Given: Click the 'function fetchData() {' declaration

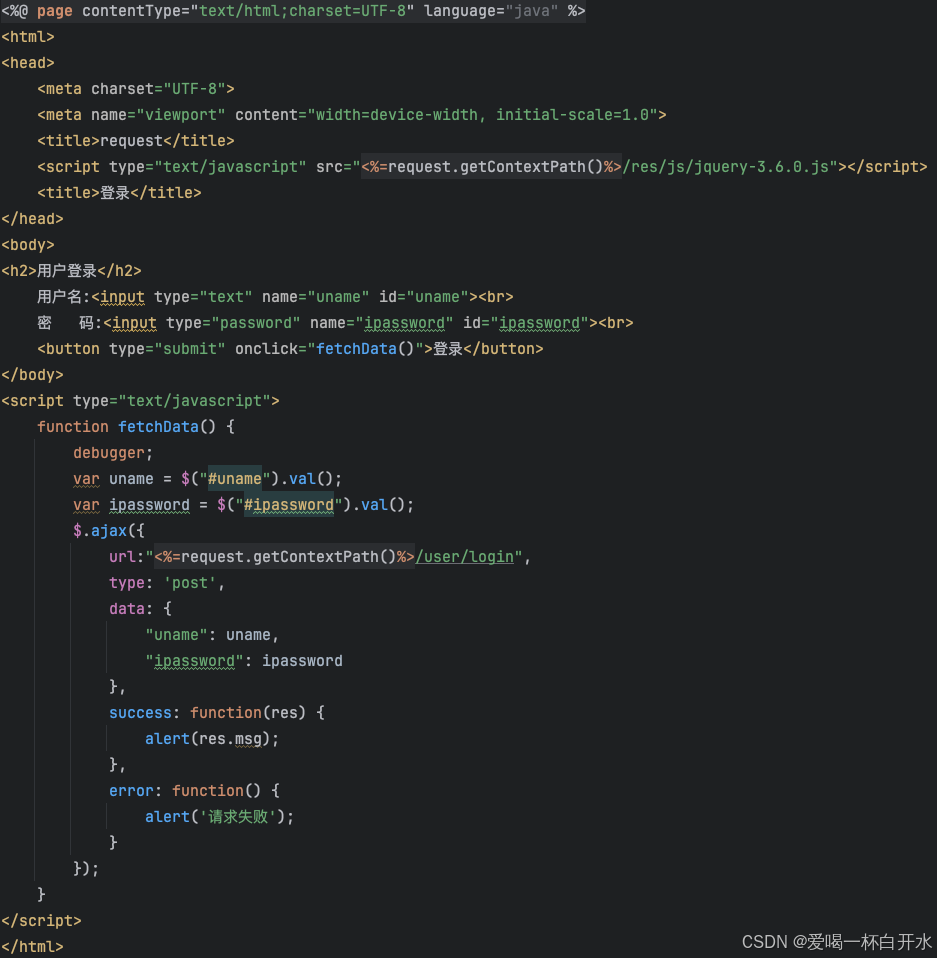Looking at the screenshot, I should tap(136, 426).
